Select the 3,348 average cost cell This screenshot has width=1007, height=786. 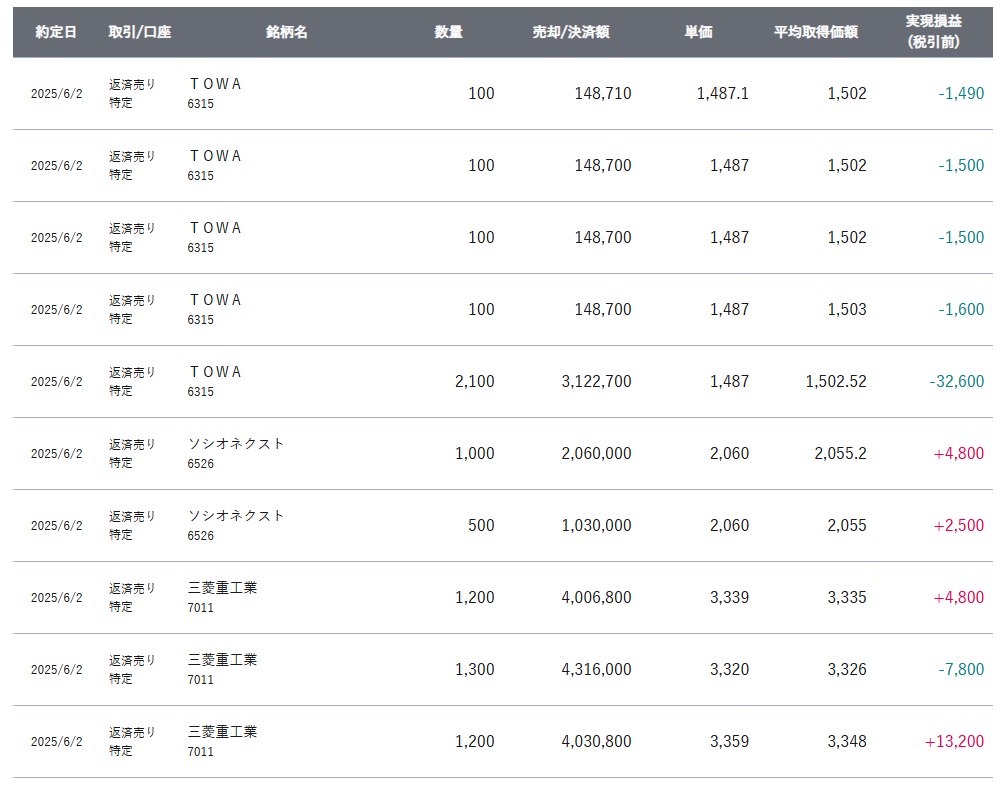pyautogui.click(x=846, y=740)
